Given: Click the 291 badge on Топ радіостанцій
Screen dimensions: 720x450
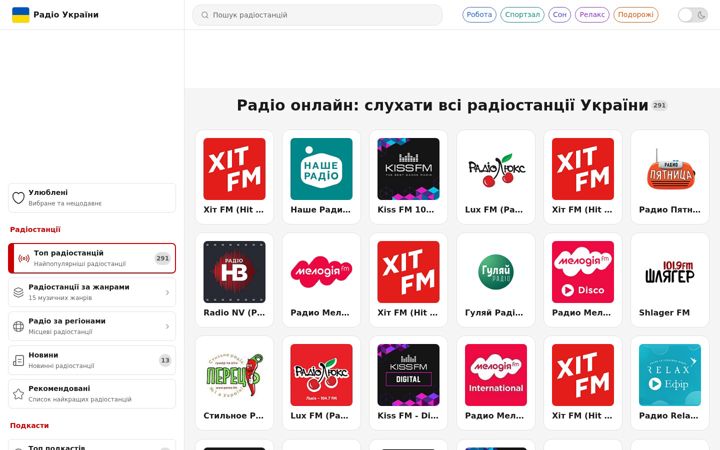Looking at the screenshot, I should (x=163, y=259).
